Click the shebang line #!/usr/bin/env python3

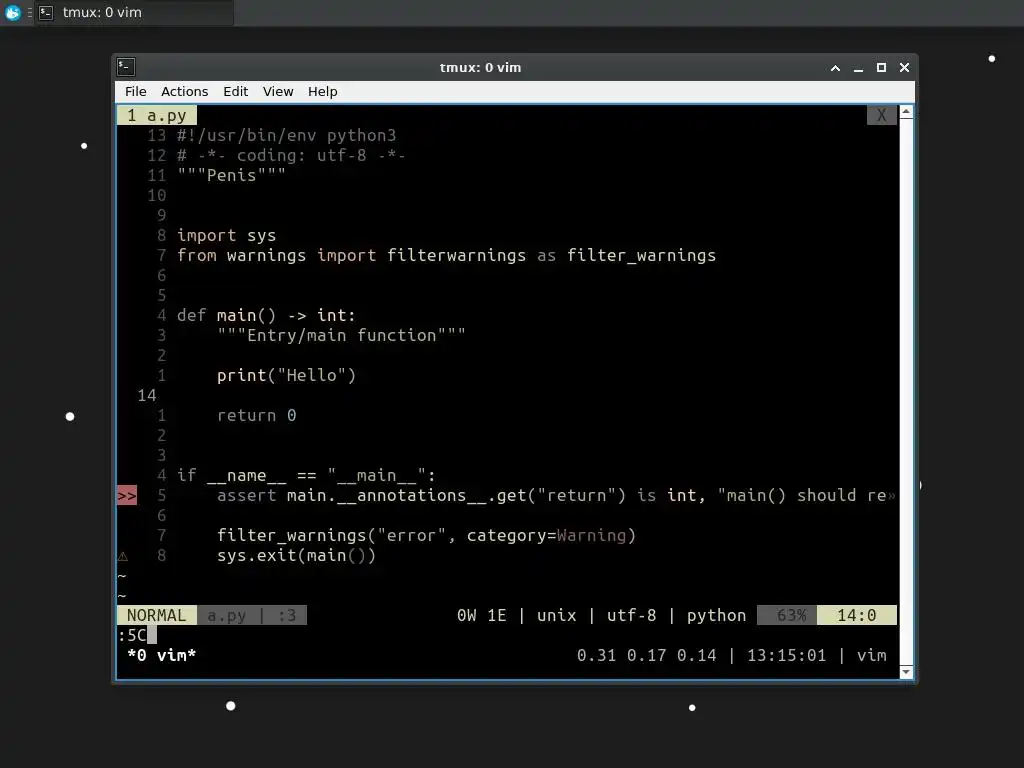287,135
